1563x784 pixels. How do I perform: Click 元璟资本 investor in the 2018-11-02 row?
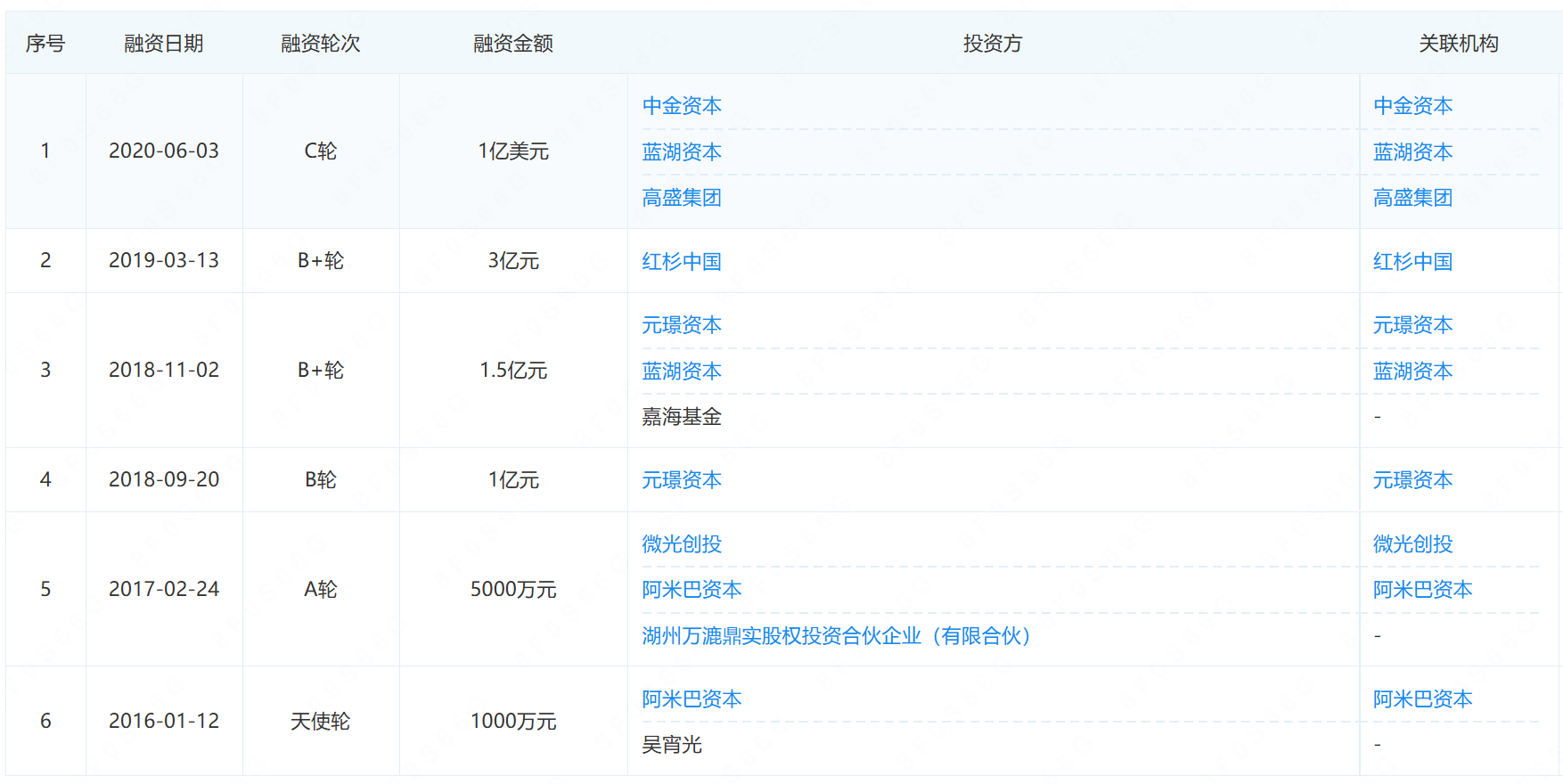click(682, 325)
